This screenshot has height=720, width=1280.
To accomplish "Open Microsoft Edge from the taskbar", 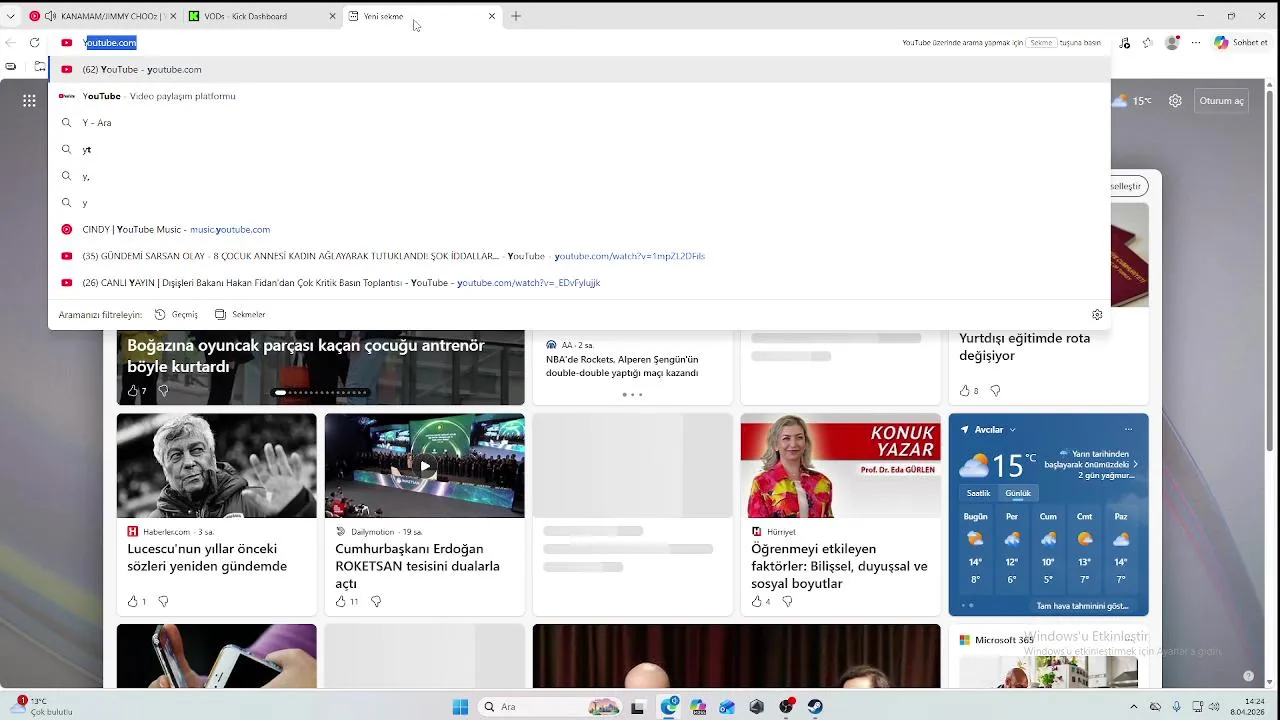I will click(x=669, y=707).
